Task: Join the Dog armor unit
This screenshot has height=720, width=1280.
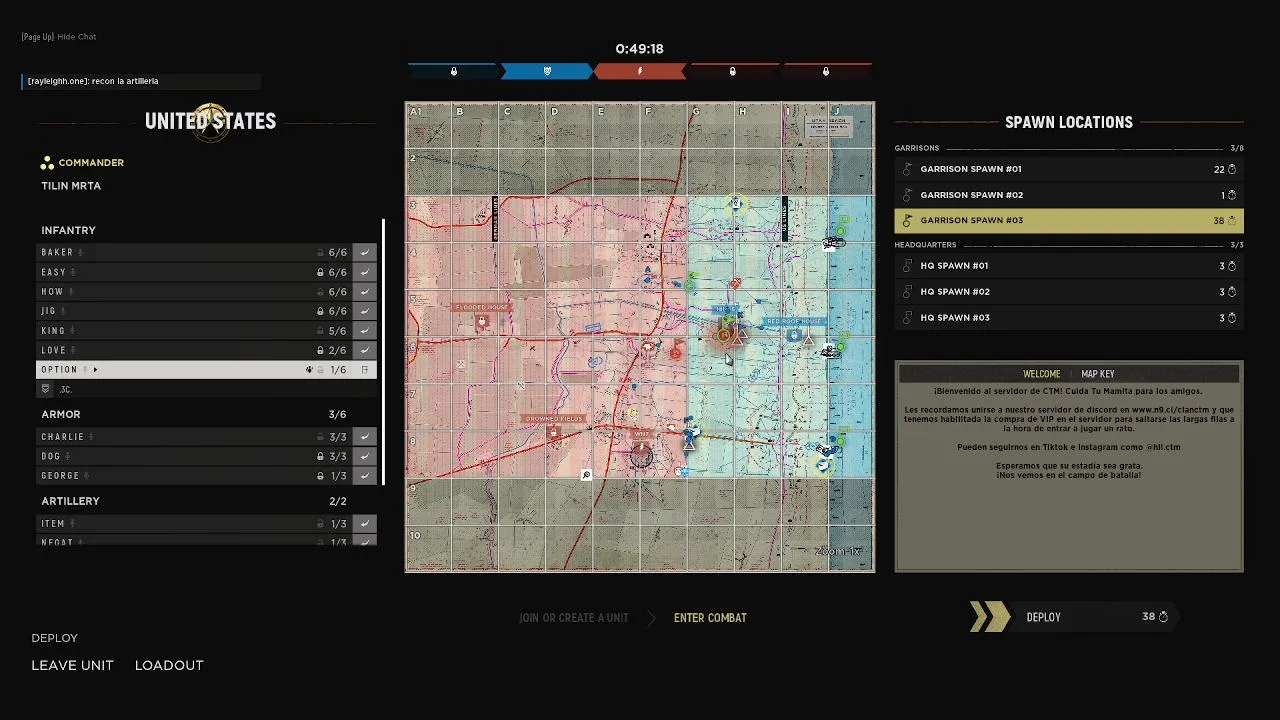Action: [x=365, y=456]
